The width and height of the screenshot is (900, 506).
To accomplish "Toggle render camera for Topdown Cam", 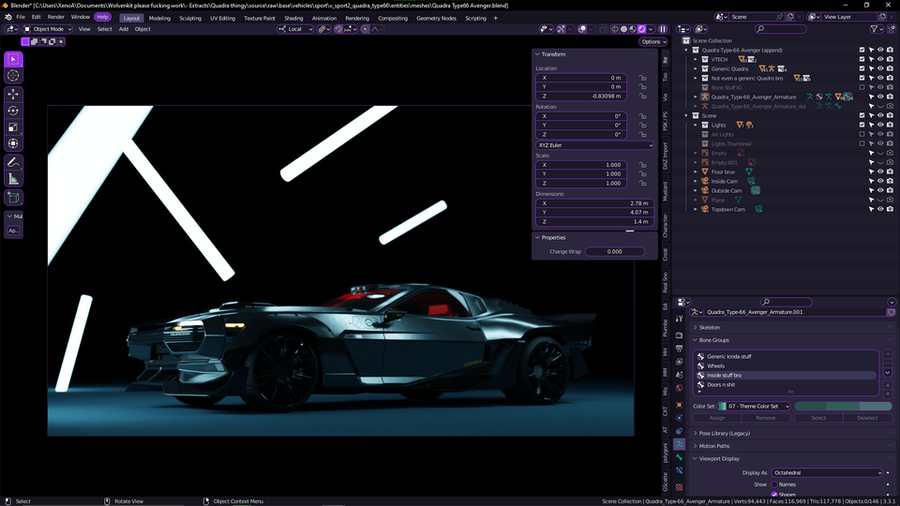I will coord(890,209).
